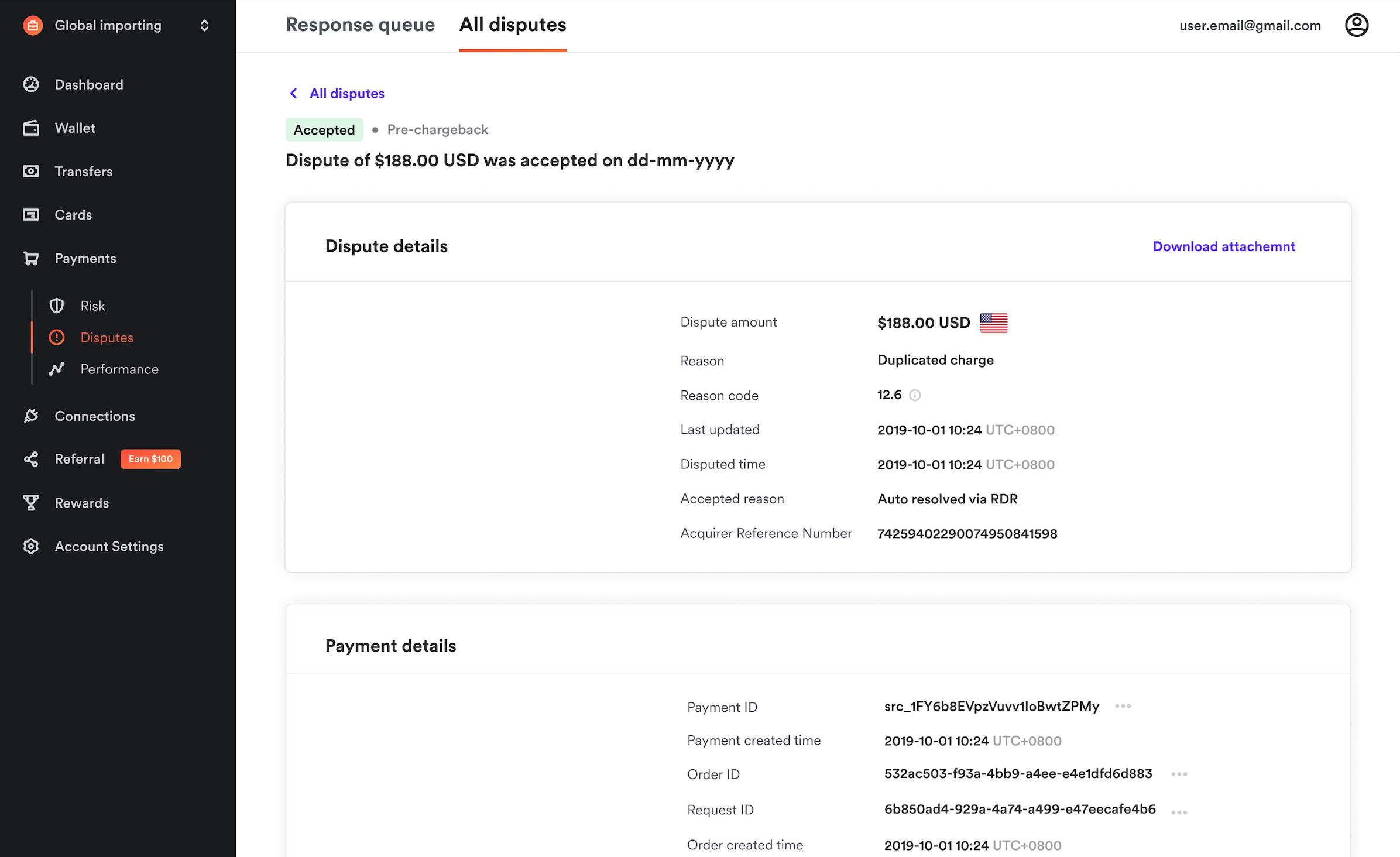Click the Risk shield icon

coord(57,306)
